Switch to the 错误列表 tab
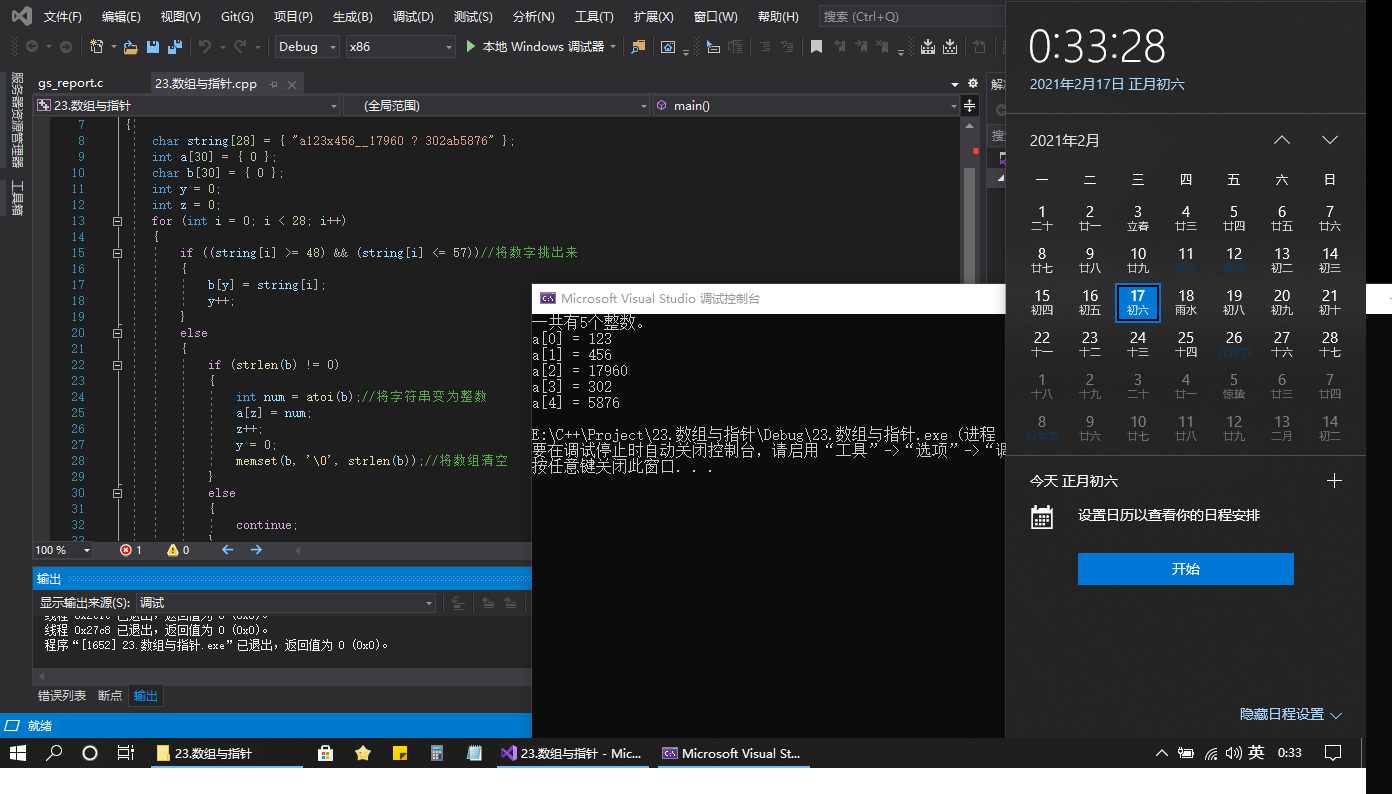The width and height of the screenshot is (1392, 794). 62,696
